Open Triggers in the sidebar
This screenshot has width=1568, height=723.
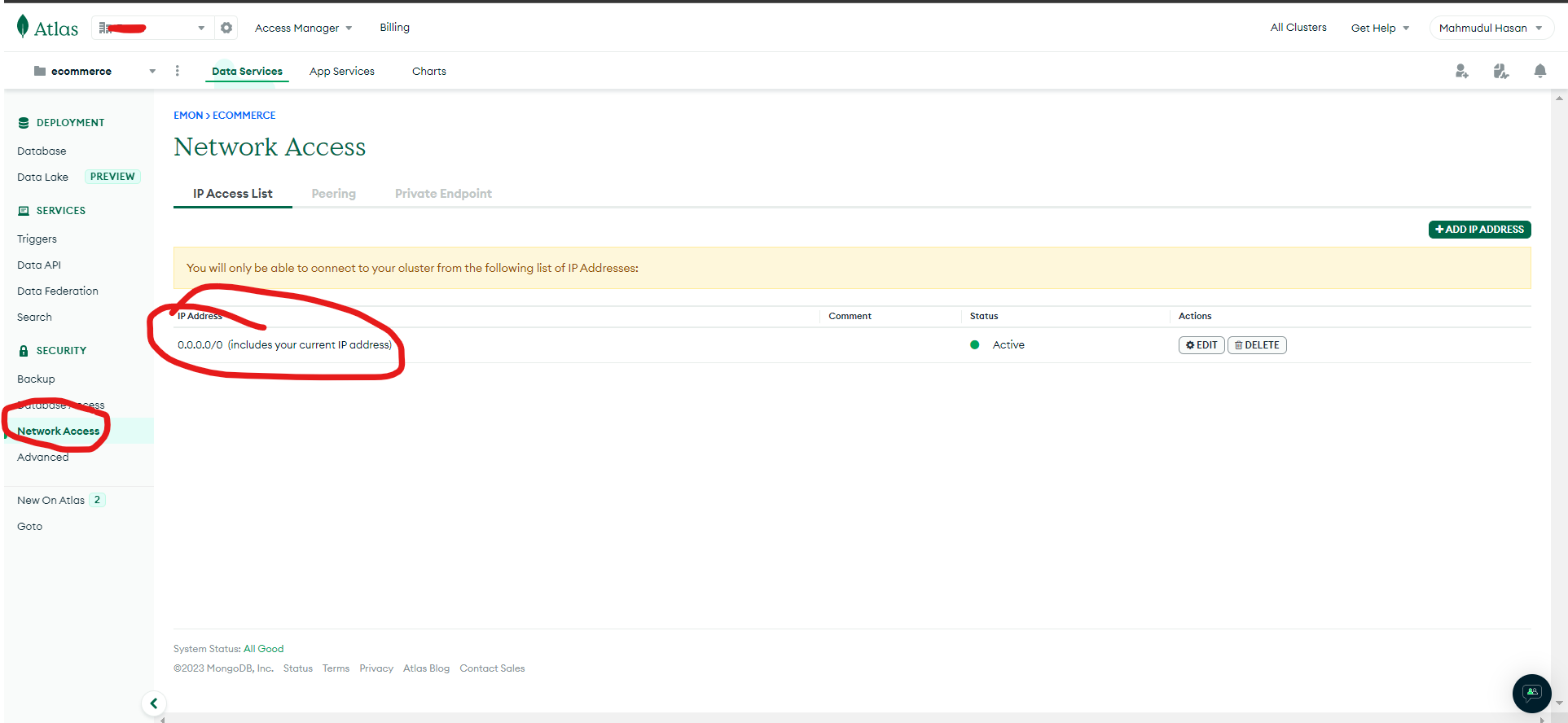[x=37, y=239]
